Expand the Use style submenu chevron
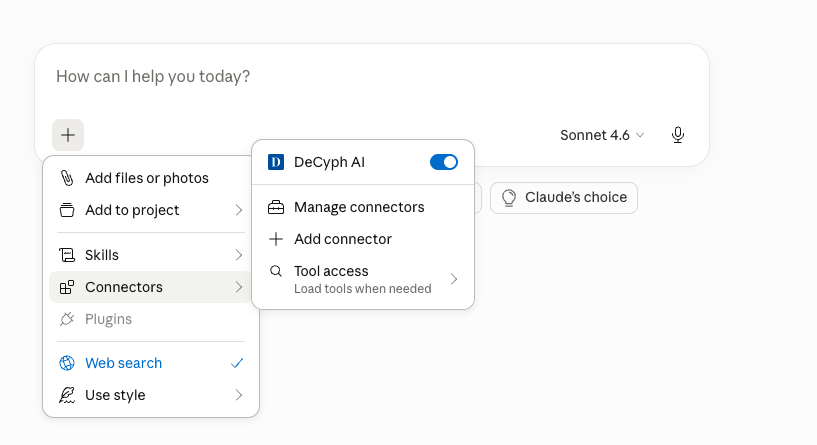 pos(239,395)
